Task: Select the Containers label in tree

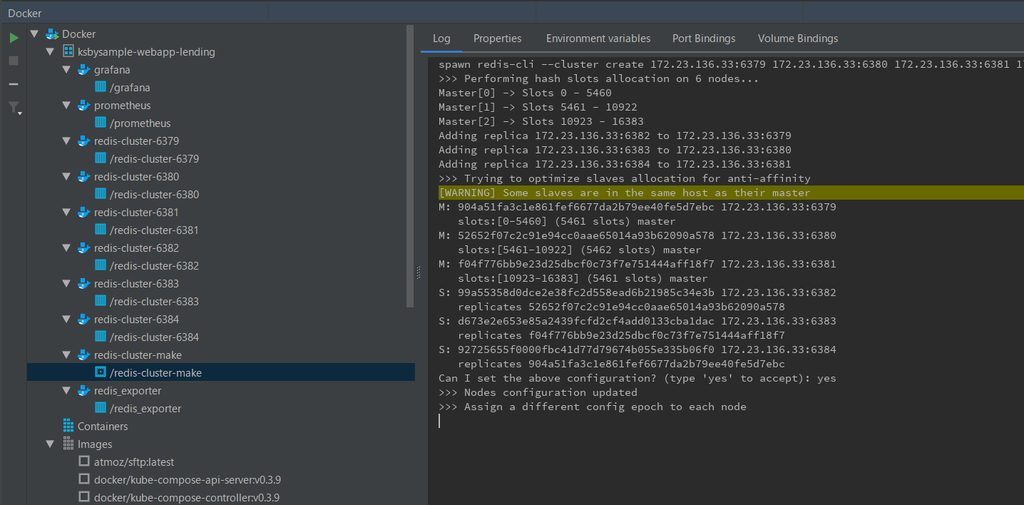Action: pos(103,426)
